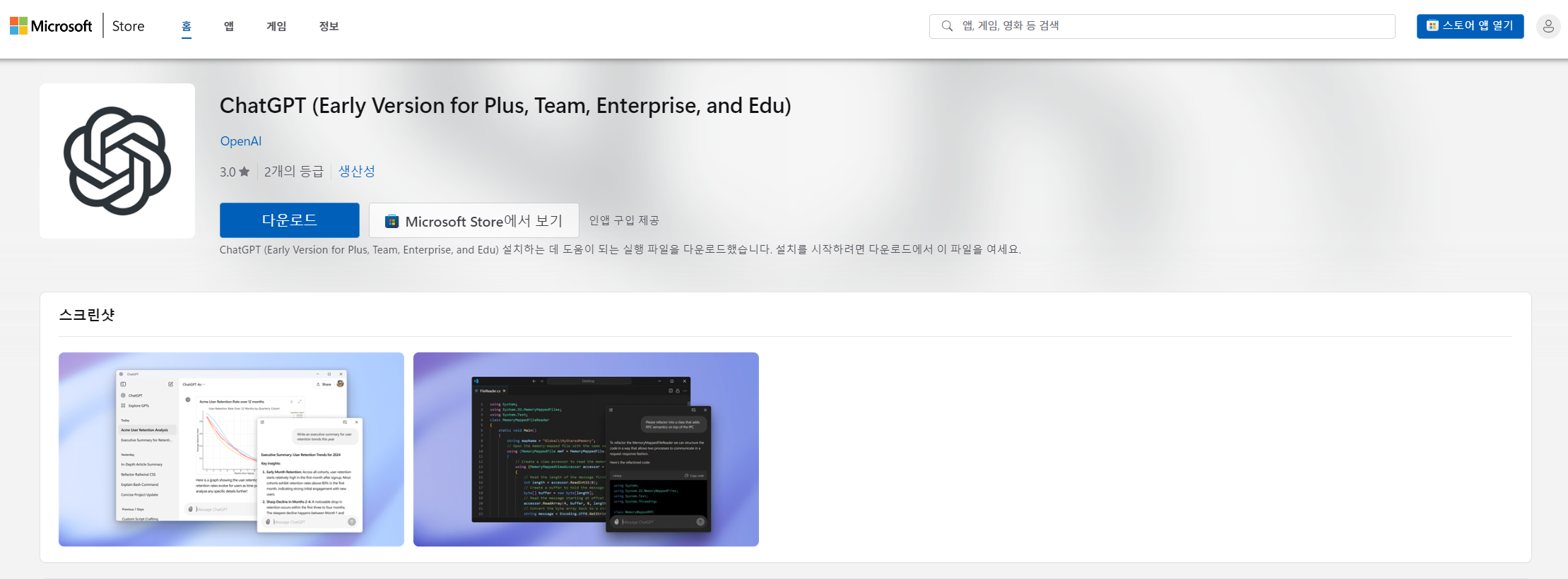Open the user account profile icon
The height and width of the screenshot is (579, 1568).
[1548, 26]
